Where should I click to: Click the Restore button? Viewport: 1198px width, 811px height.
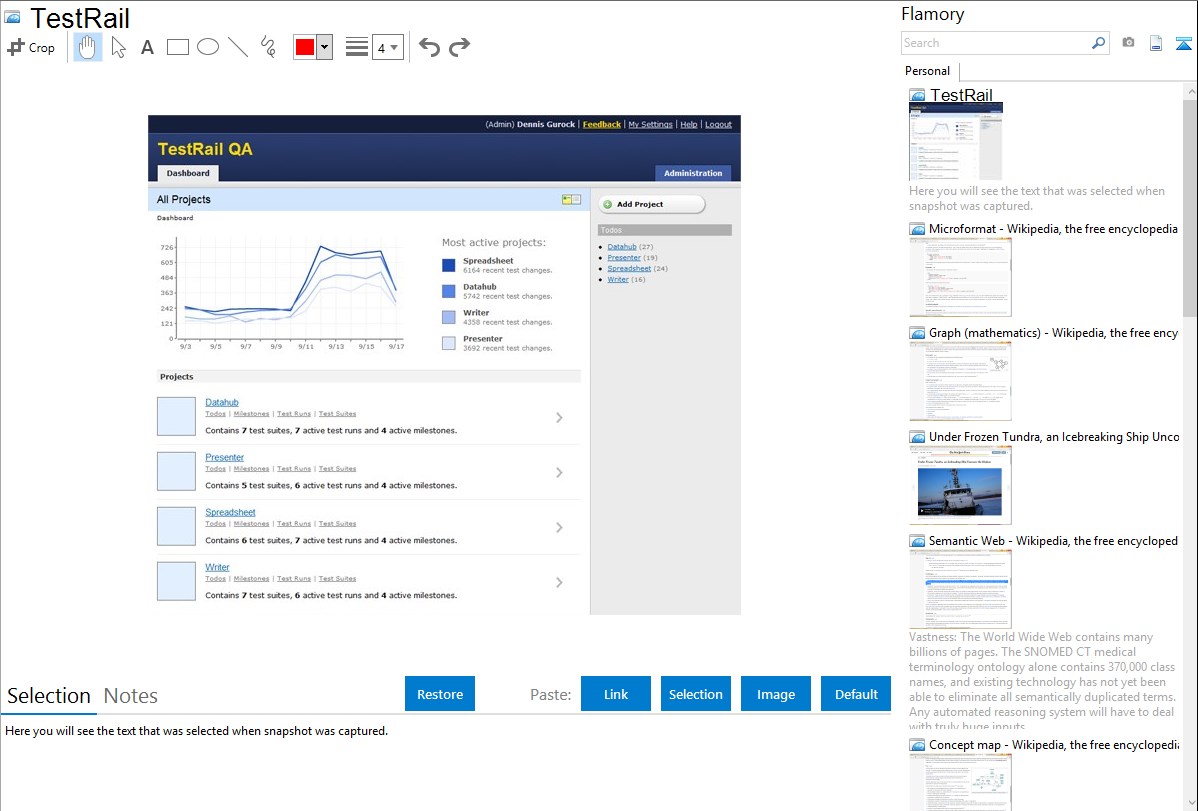tap(440, 694)
